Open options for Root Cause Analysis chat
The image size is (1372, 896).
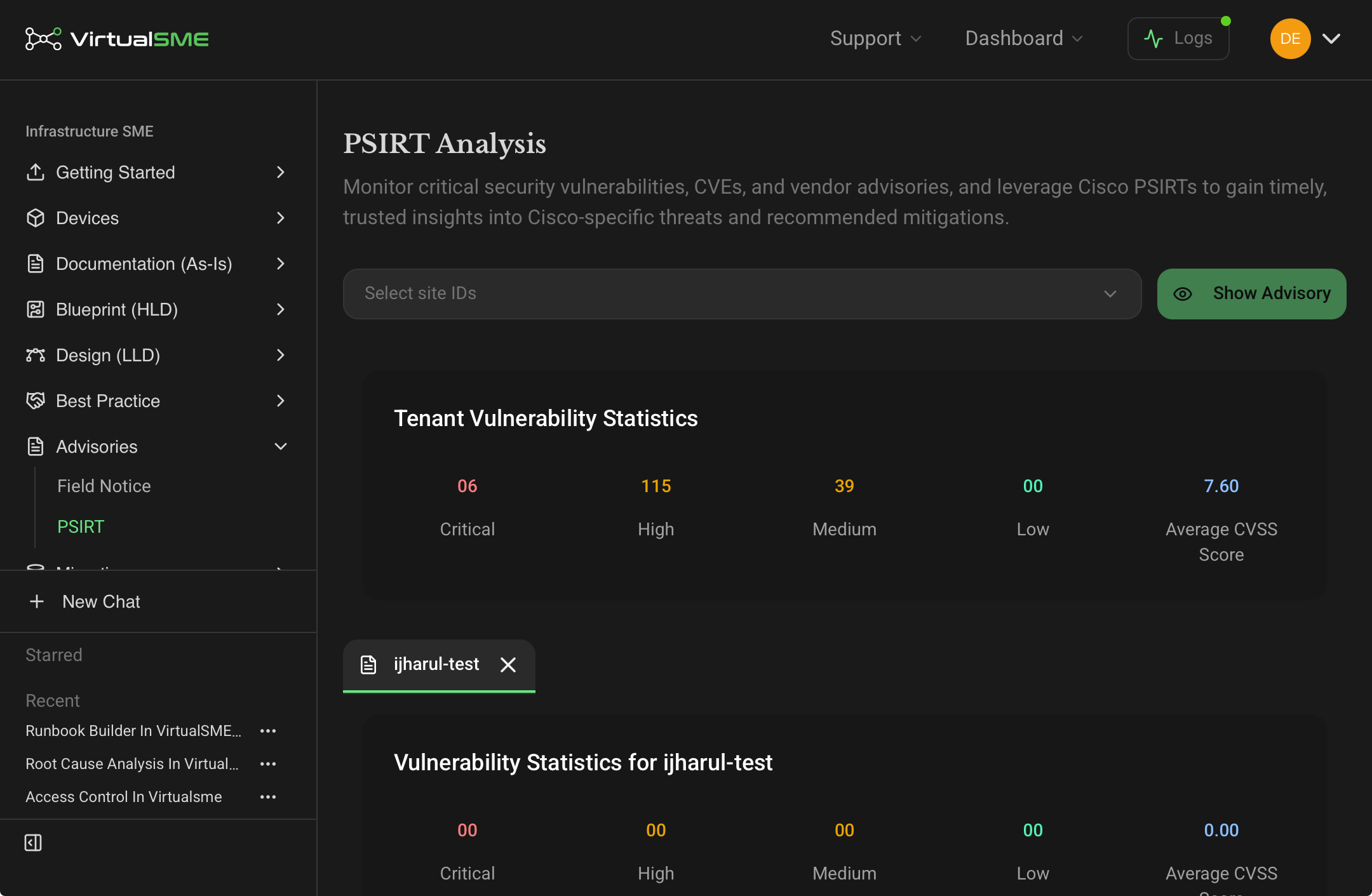[x=268, y=764]
